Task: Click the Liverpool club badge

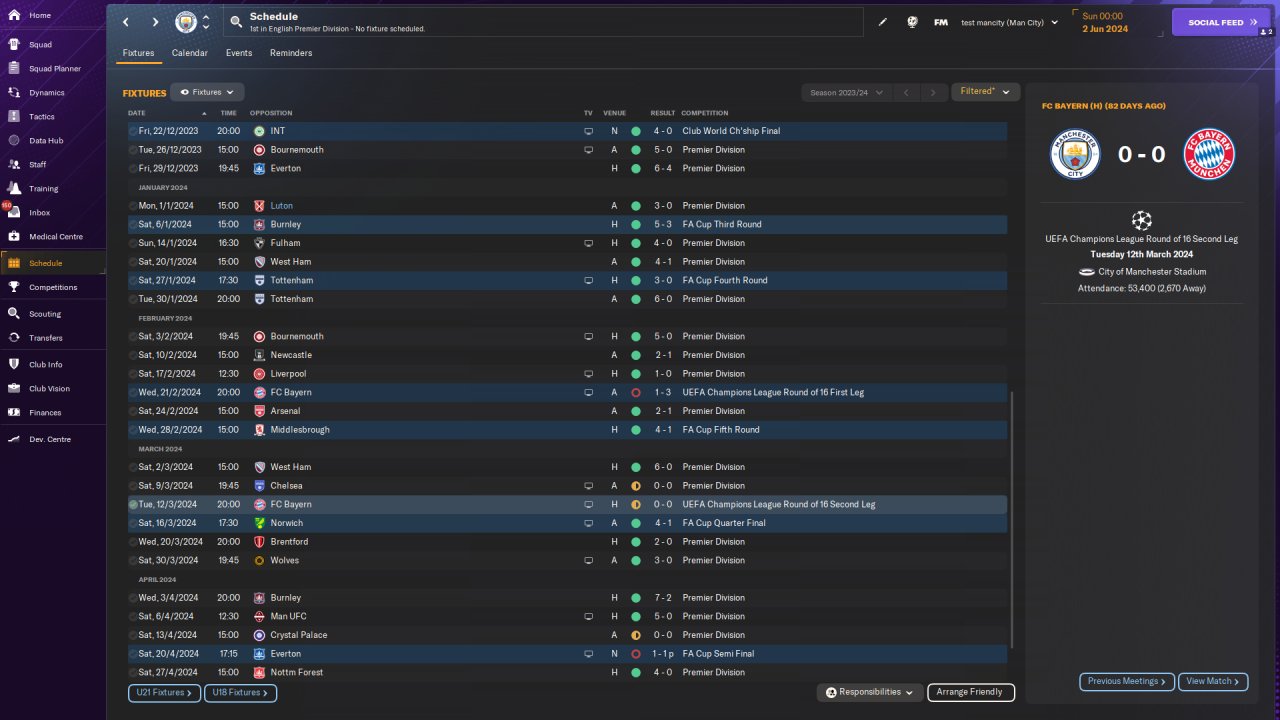Action: click(x=259, y=374)
